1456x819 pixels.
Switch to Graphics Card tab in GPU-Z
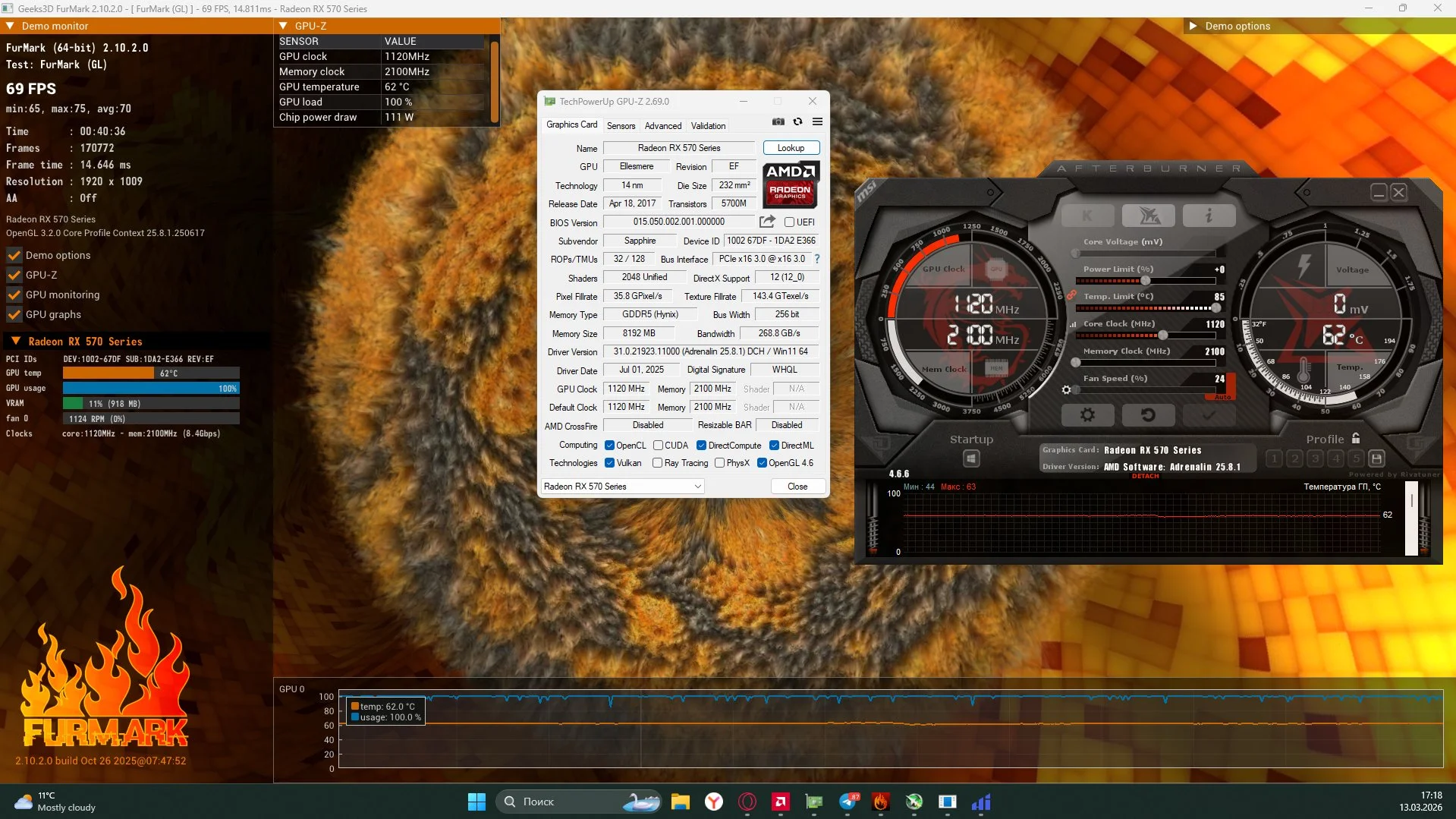[571, 124]
